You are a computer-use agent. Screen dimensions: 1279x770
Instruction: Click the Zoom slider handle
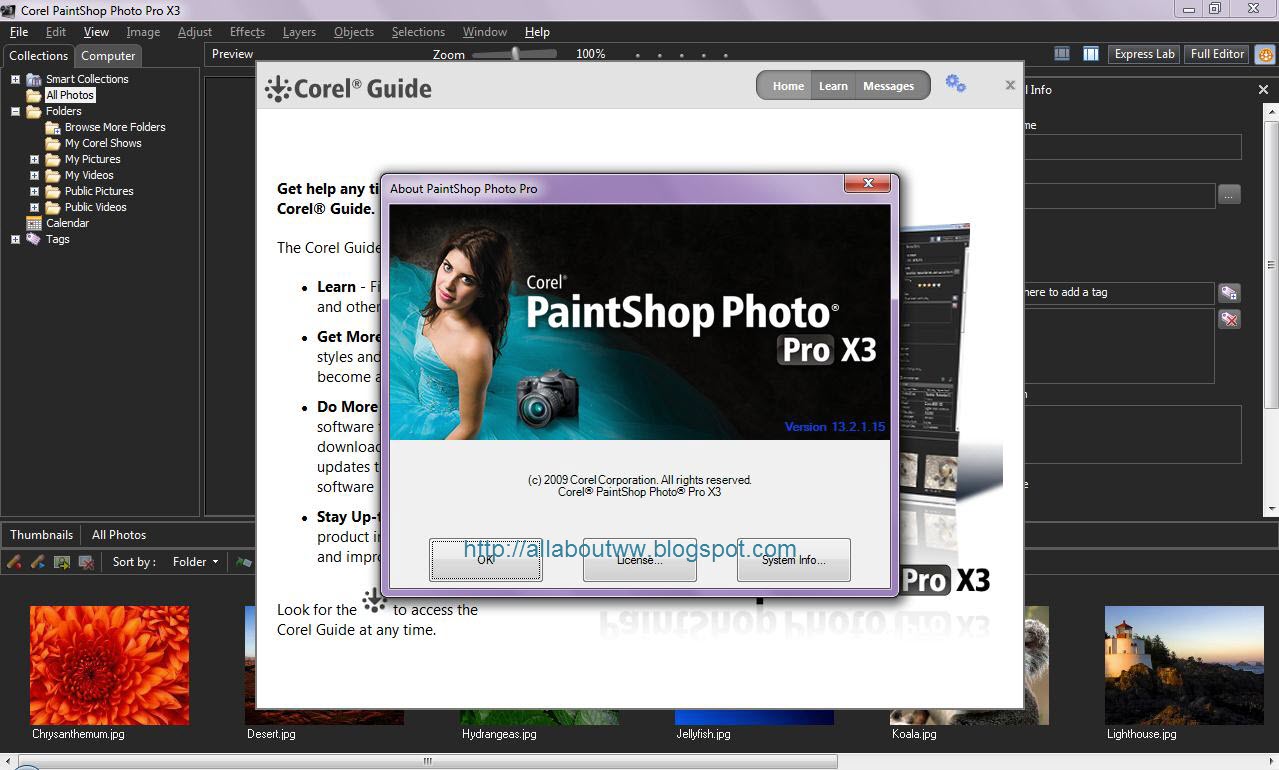coord(516,54)
